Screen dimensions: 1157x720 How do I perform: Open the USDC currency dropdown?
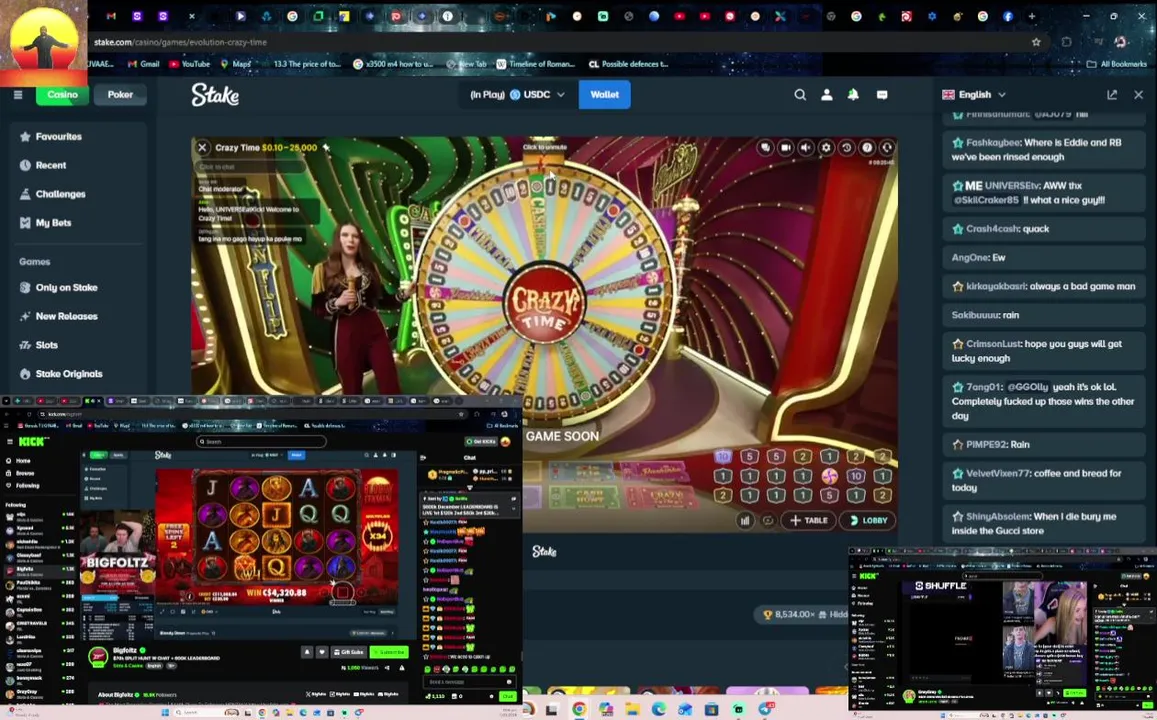pyautogui.click(x=517, y=94)
